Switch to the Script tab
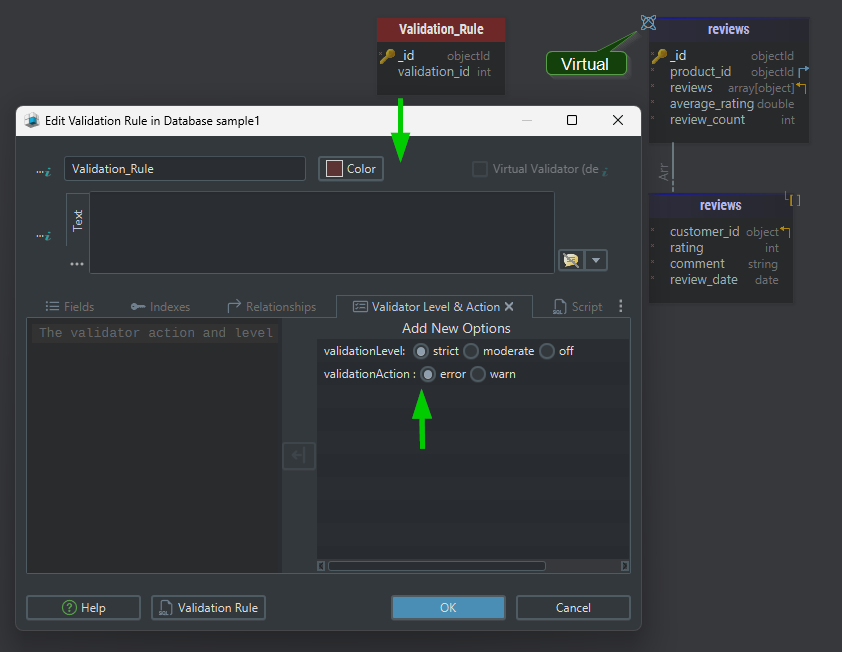Image resolution: width=842 pixels, height=652 pixels. tap(578, 307)
